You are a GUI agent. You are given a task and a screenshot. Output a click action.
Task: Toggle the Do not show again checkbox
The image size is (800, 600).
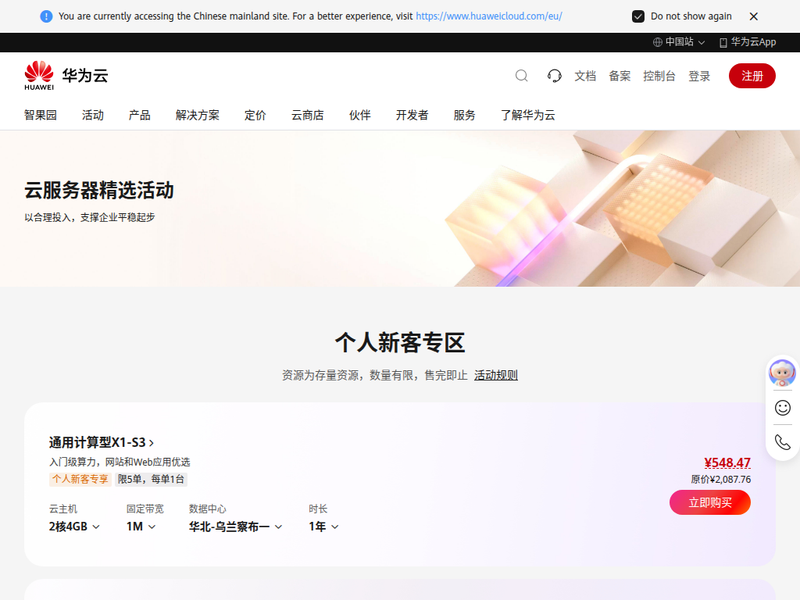[x=638, y=16]
